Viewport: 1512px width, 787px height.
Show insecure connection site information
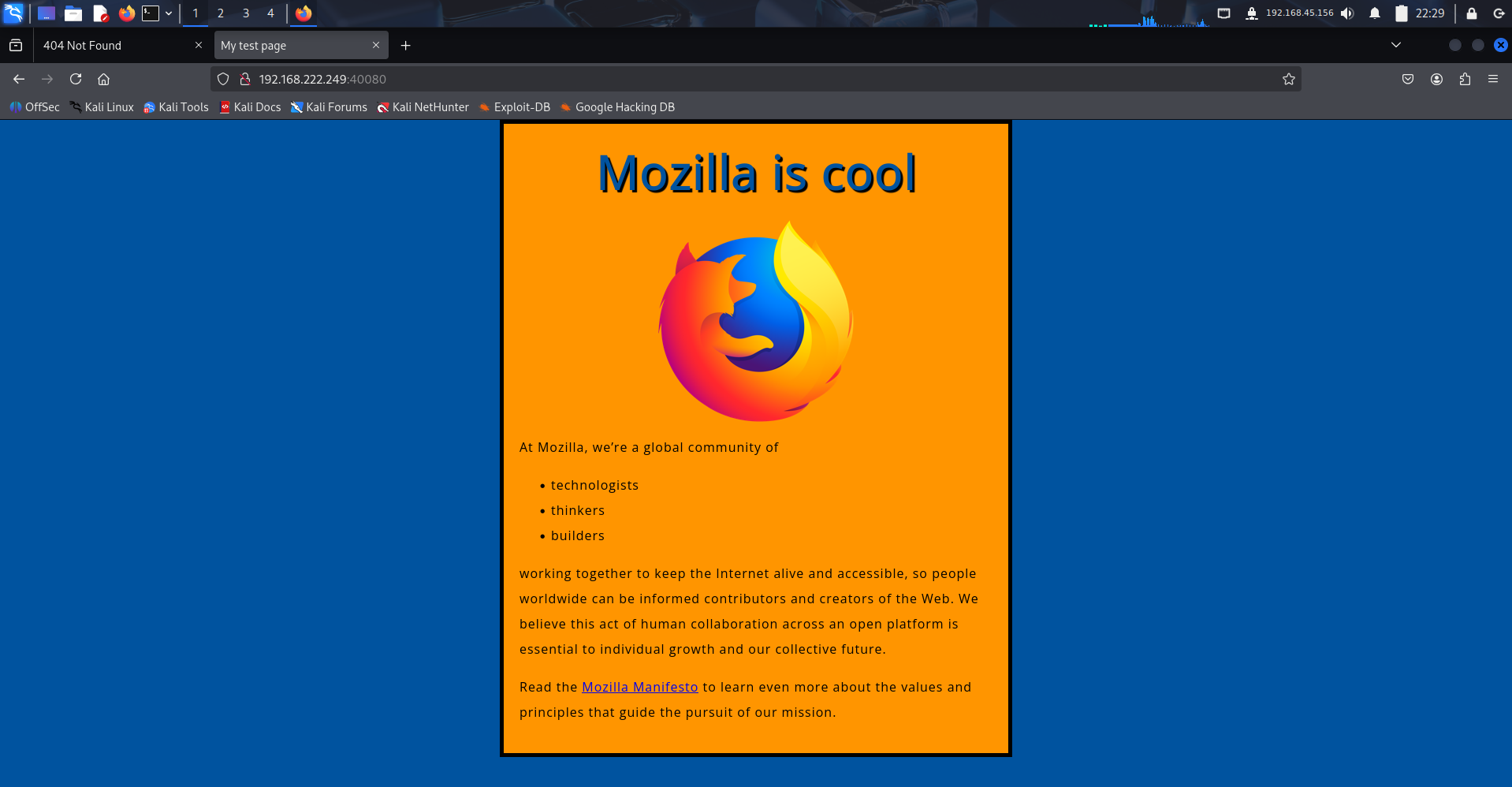(x=245, y=79)
